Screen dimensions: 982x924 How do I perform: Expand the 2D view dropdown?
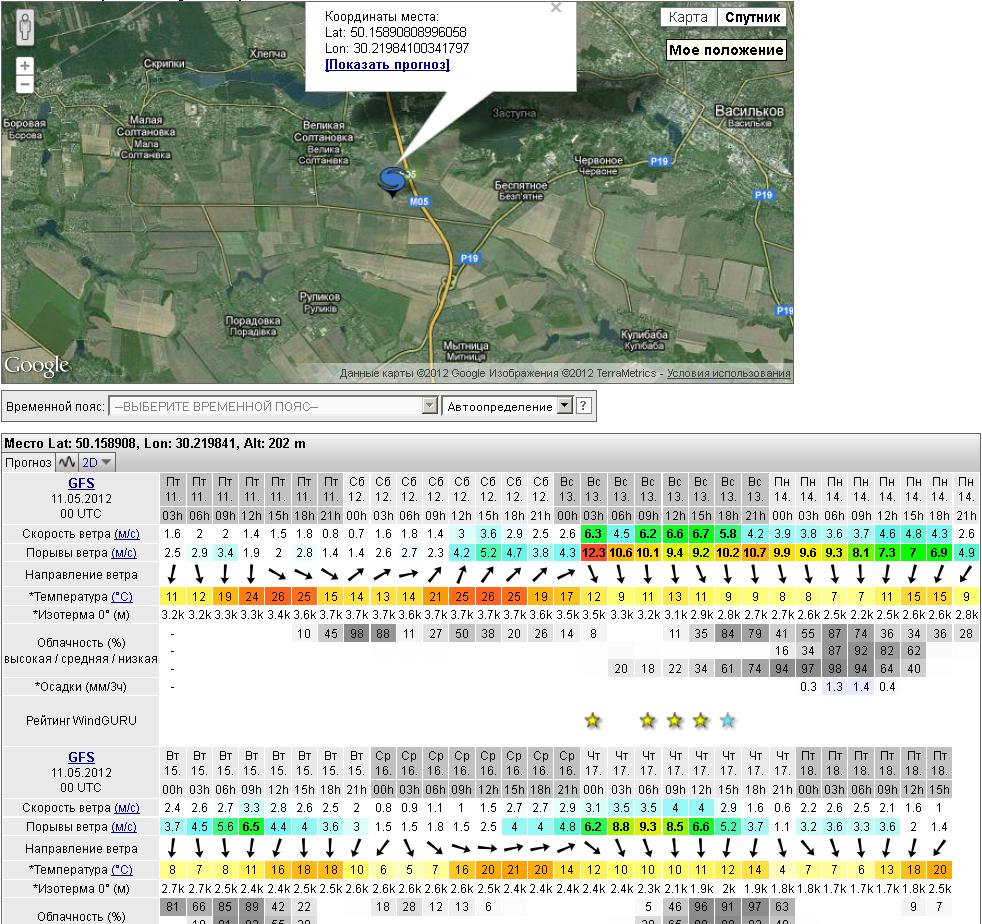97,462
